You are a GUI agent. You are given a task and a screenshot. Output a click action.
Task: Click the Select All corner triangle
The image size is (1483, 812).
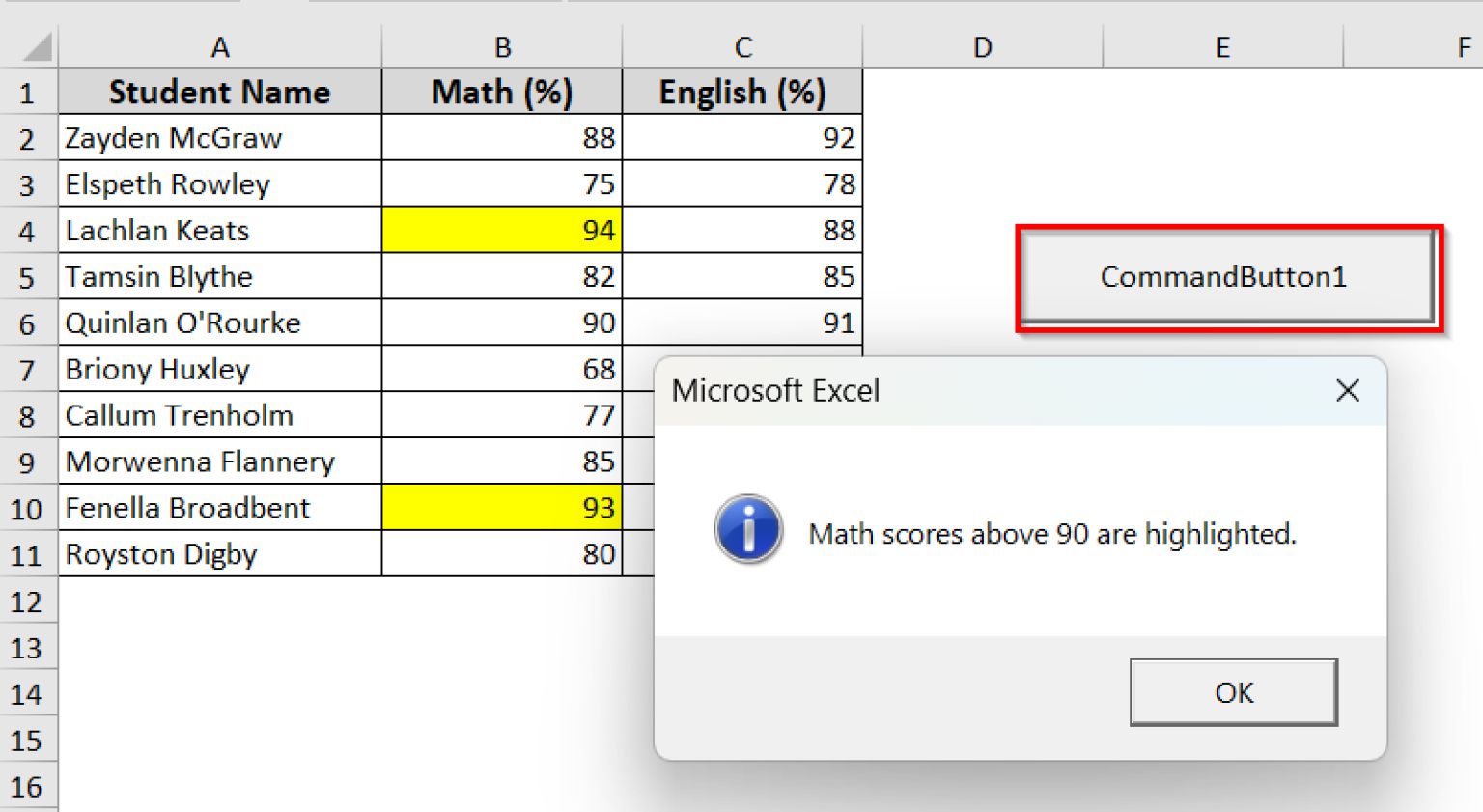pyautogui.click(x=37, y=46)
